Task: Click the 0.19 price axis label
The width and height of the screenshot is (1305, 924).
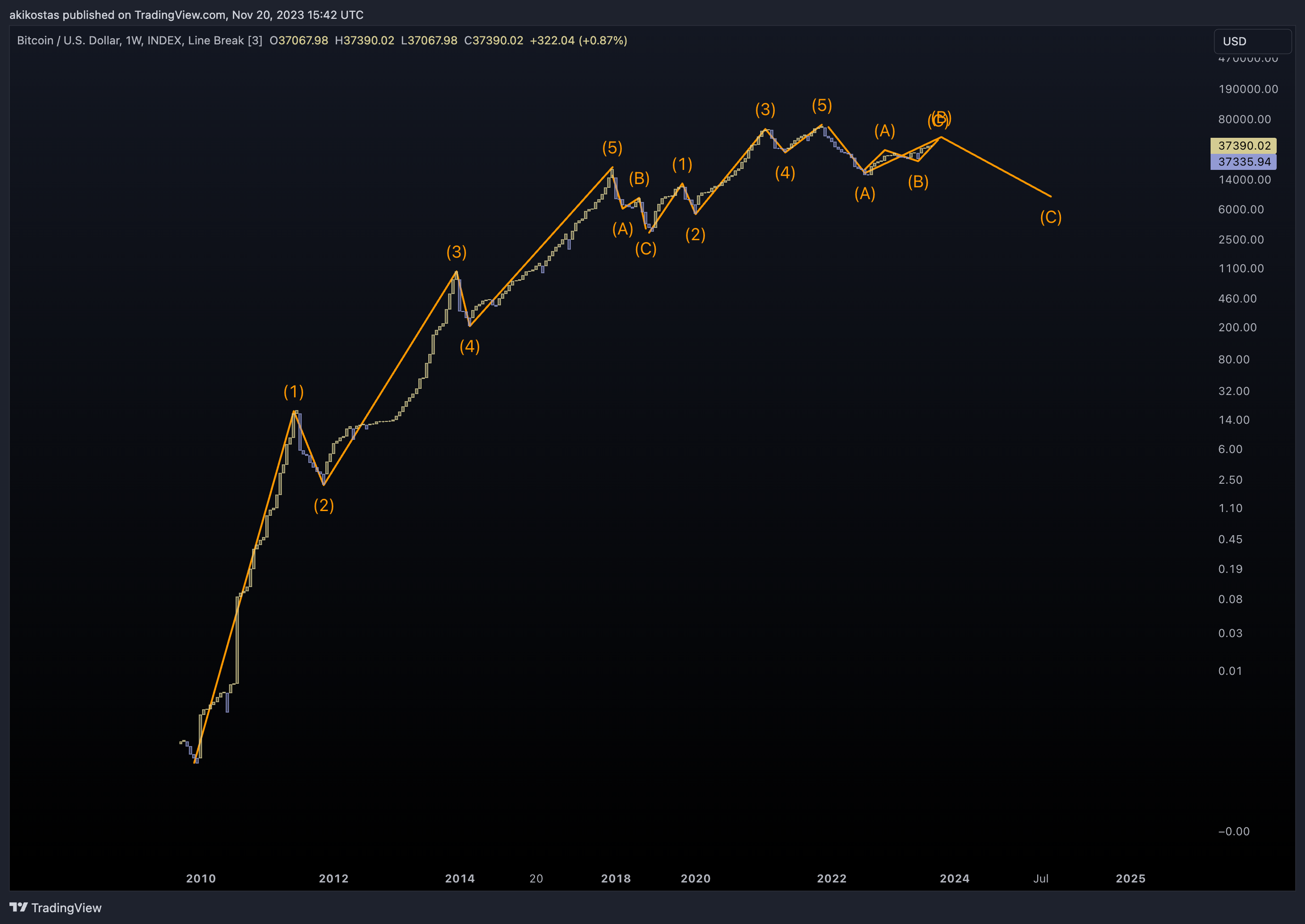Action: pyautogui.click(x=1230, y=569)
